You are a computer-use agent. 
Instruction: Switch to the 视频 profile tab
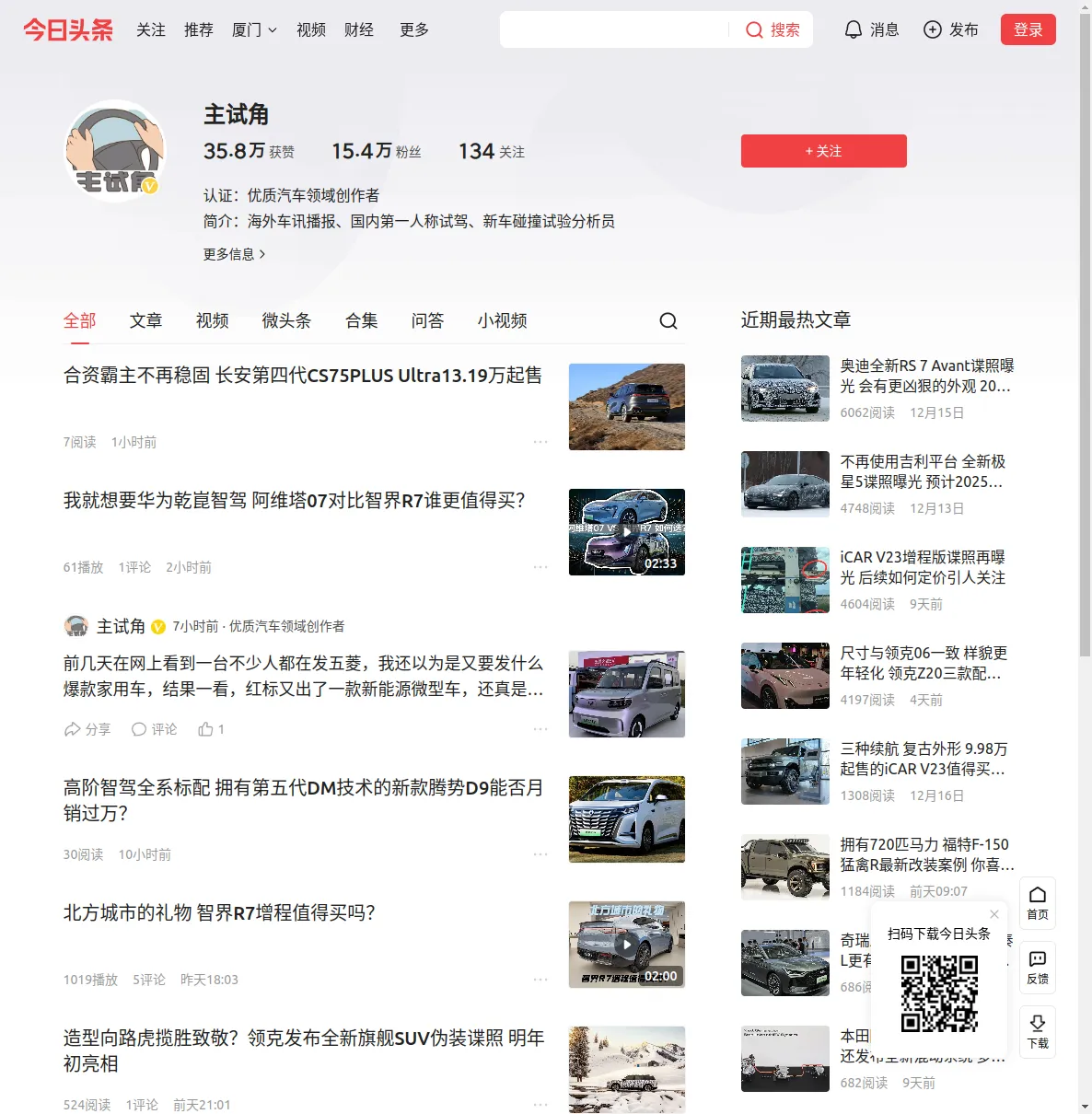(x=213, y=320)
